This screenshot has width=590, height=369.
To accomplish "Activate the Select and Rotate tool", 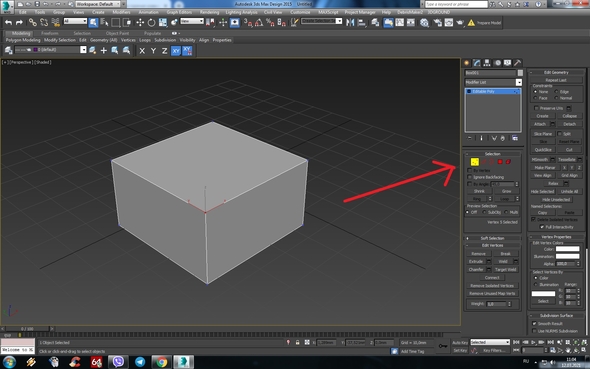I will [151, 23].
